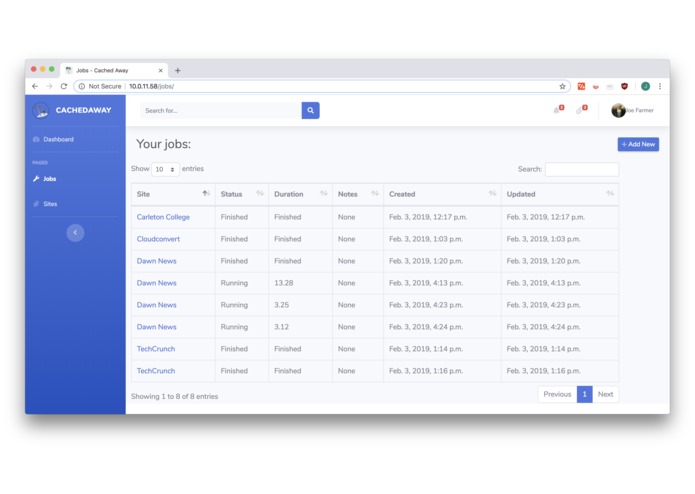Open the Dawn News job with duration 3.12
This screenshot has height=494, width=695.
(156, 327)
